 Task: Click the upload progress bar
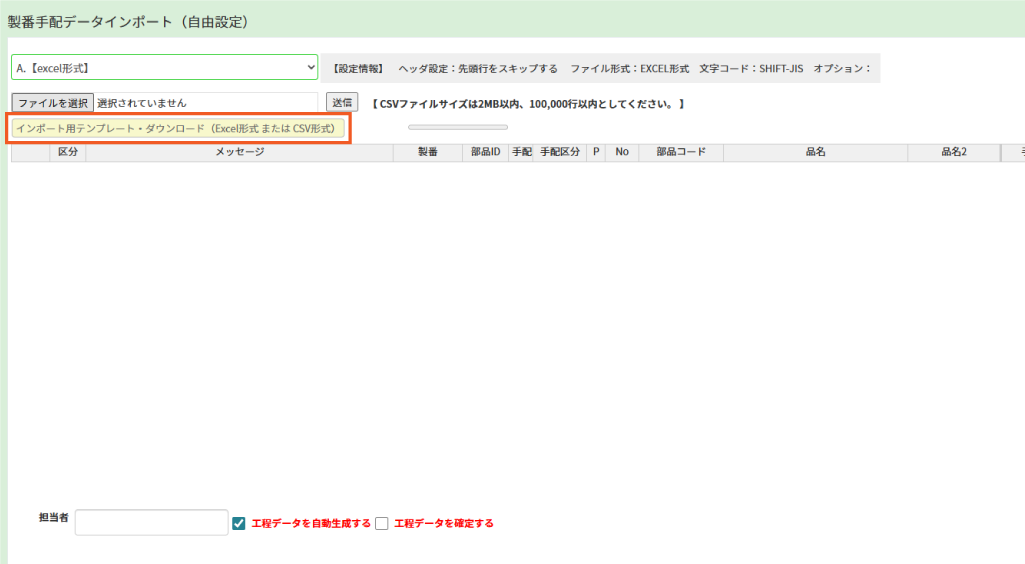tap(457, 127)
